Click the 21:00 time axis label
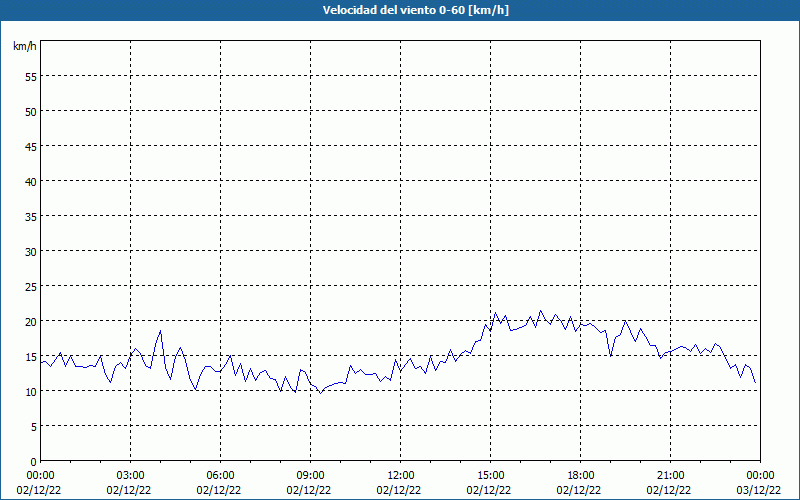800x500 pixels. pyautogui.click(x=670, y=475)
